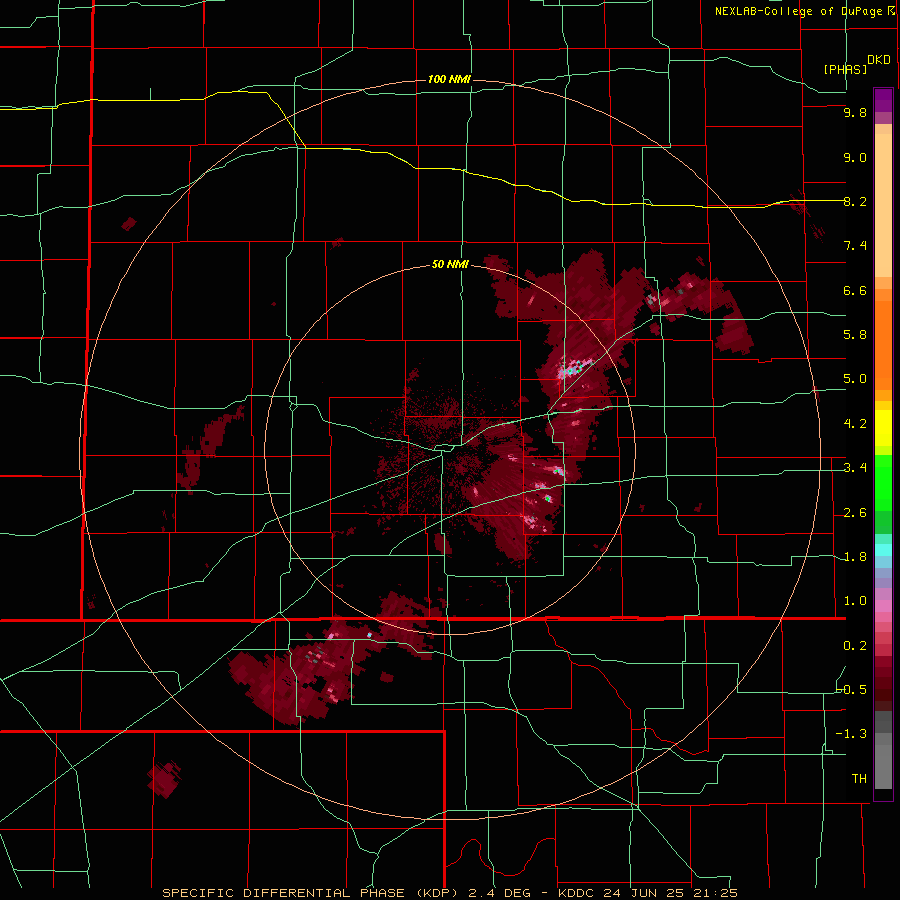This screenshot has width=900, height=900.
Task: Click the 4.2 scale value
Action: tap(855, 424)
